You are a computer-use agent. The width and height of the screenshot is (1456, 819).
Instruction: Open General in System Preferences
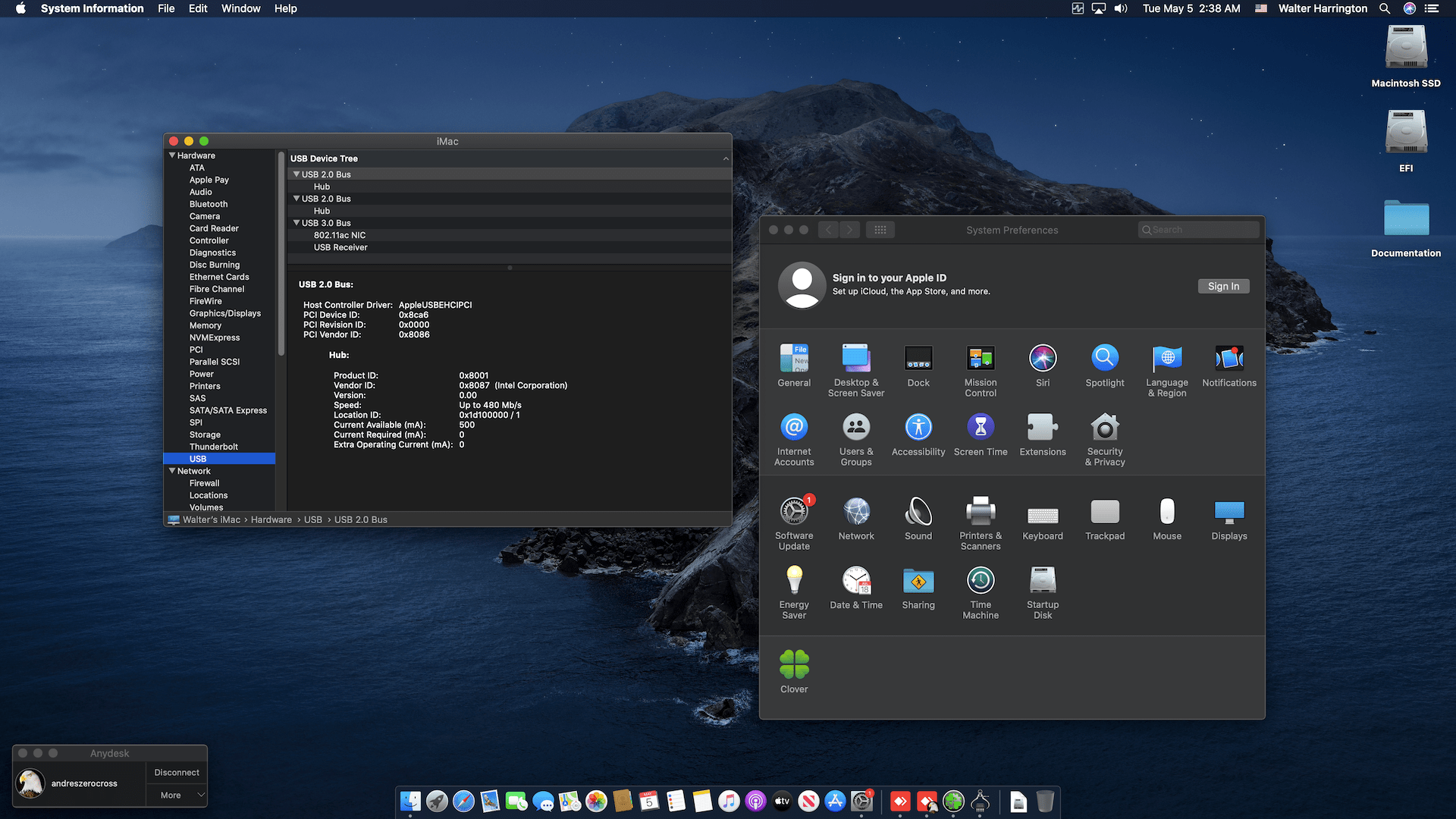[x=794, y=365]
